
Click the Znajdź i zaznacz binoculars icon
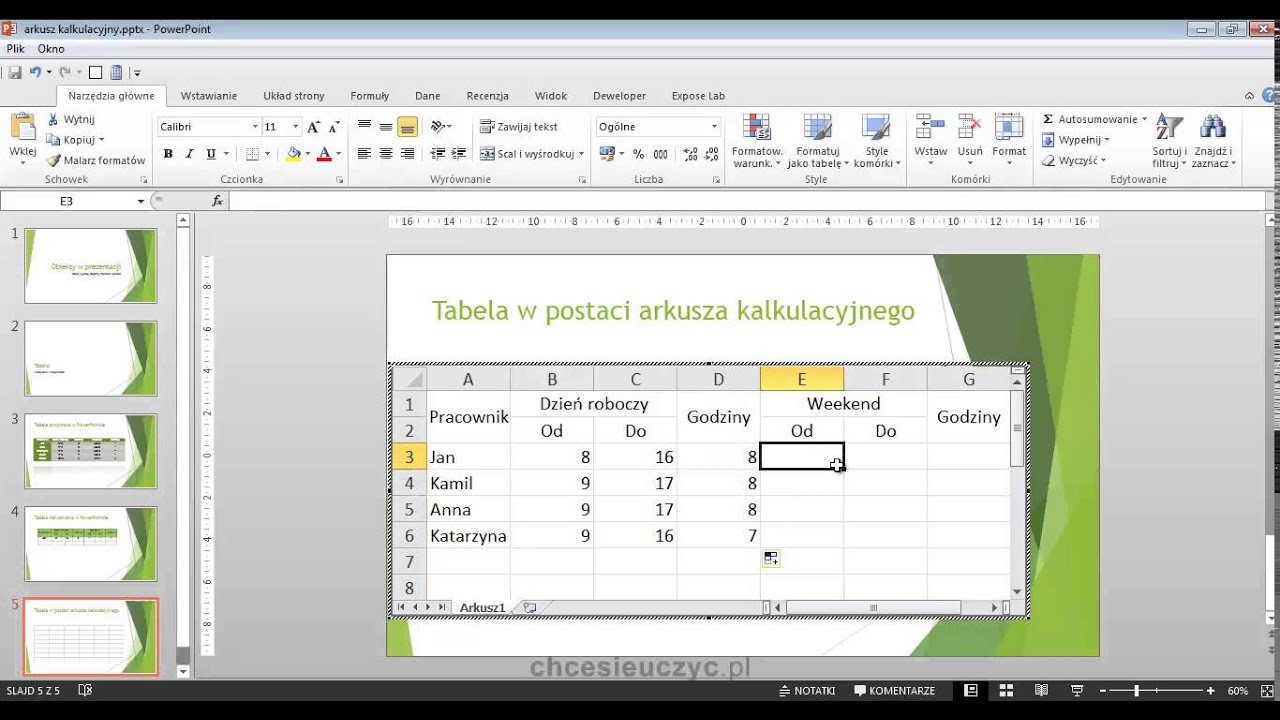click(x=1213, y=127)
